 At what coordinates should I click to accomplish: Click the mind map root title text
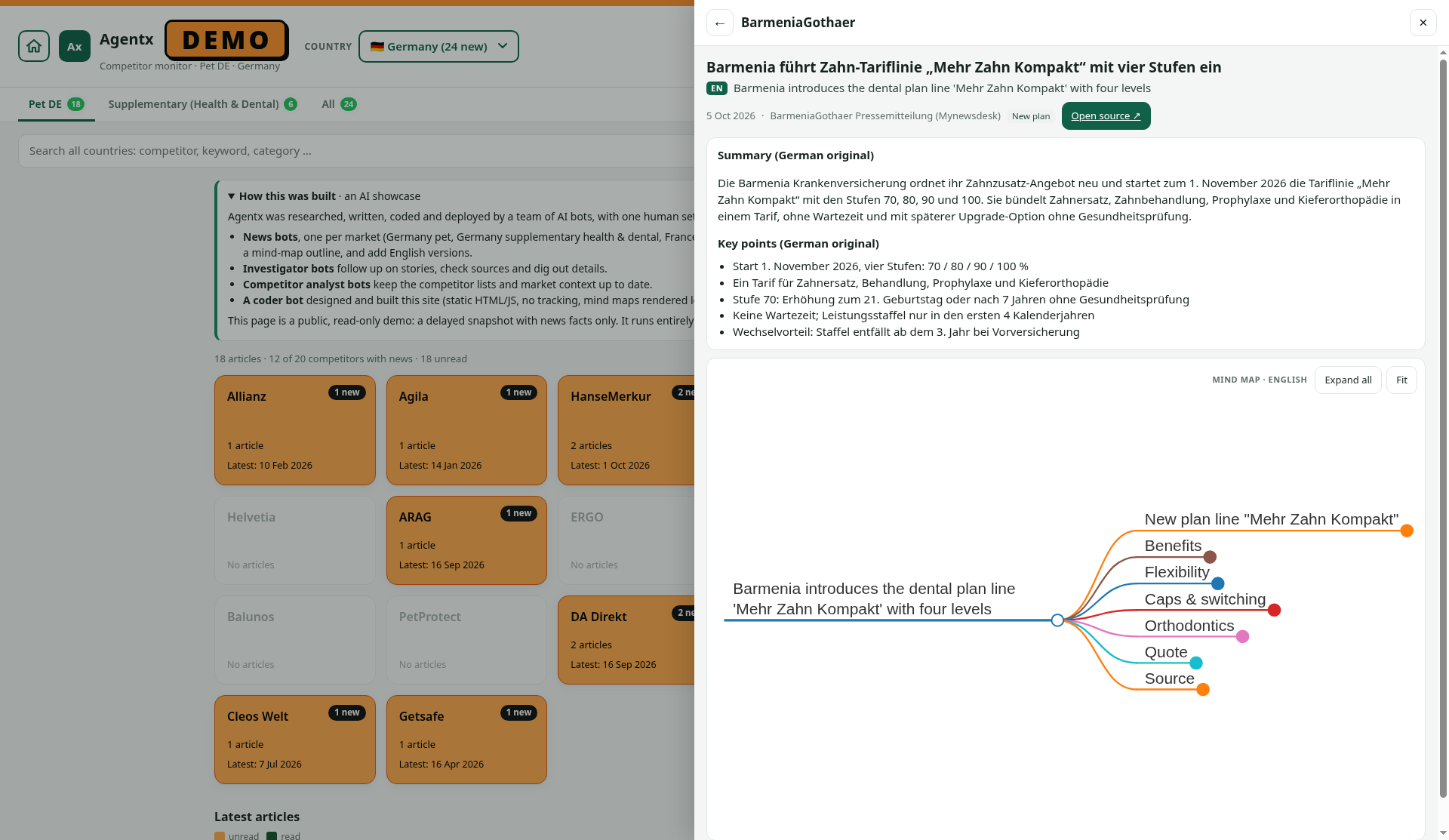pos(874,598)
